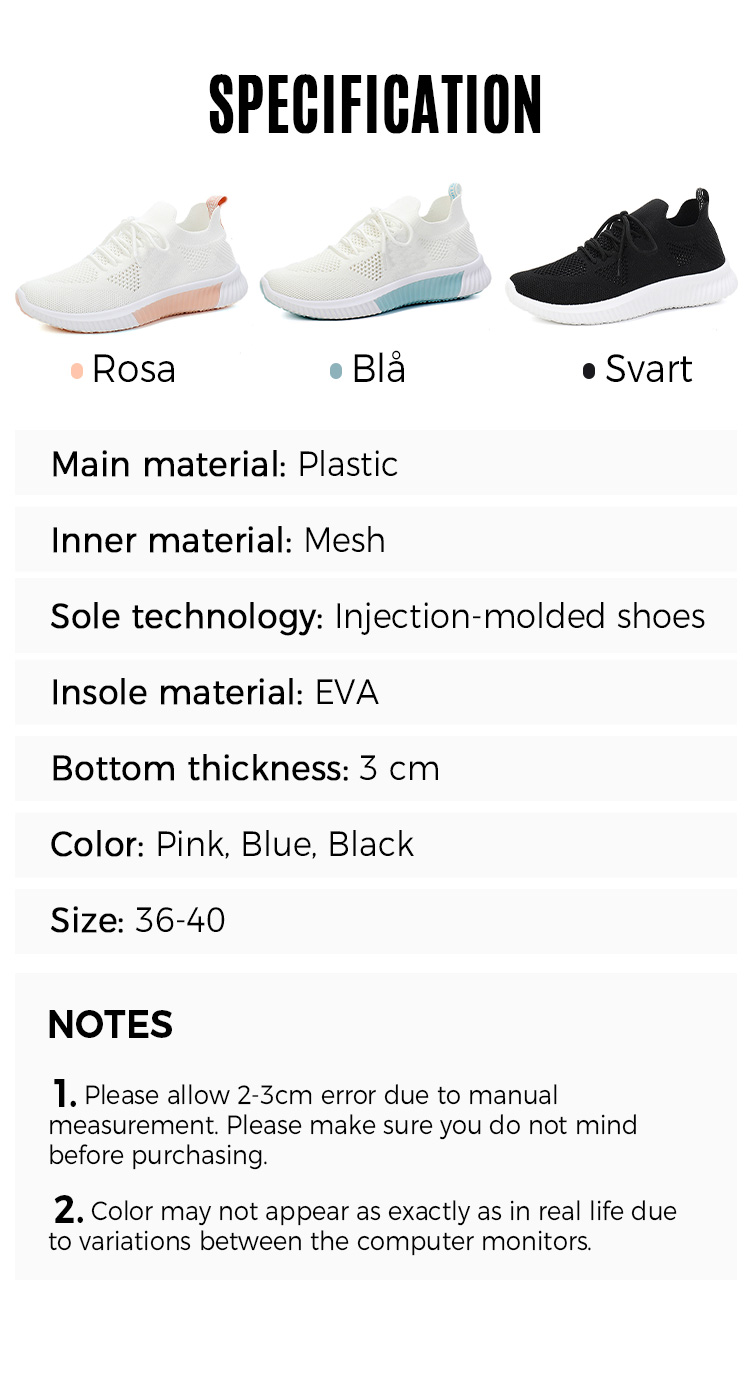Click the blue-soled Blå sneaker image

pyautogui.click(x=375, y=253)
